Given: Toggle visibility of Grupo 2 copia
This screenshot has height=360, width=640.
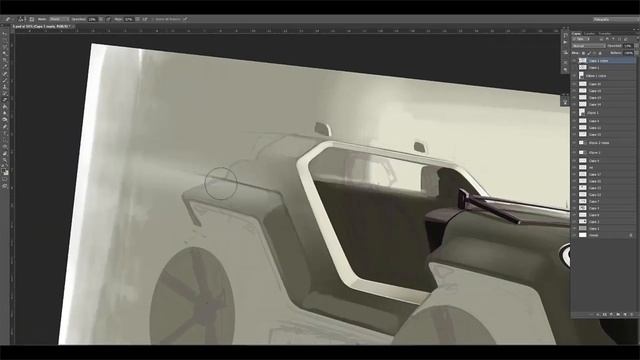Looking at the screenshot, I should click(574, 142).
